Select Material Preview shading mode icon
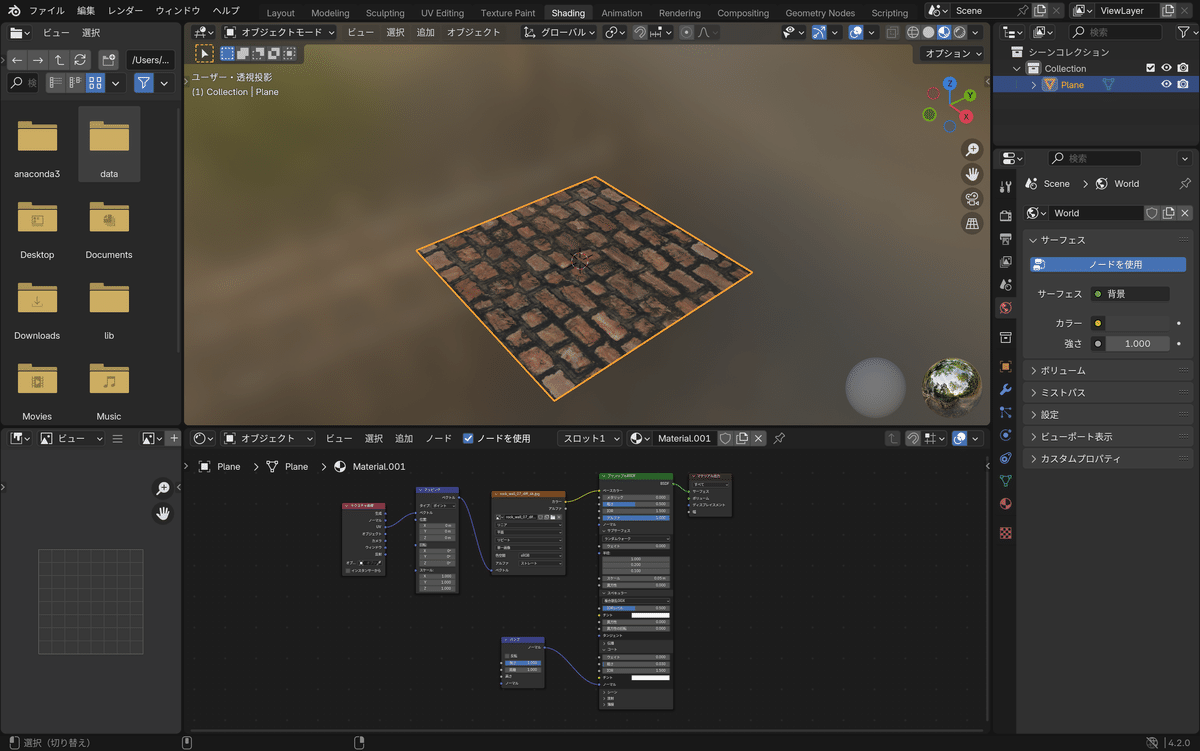This screenshot has height=751, width=1200. [x=943, y=32]
